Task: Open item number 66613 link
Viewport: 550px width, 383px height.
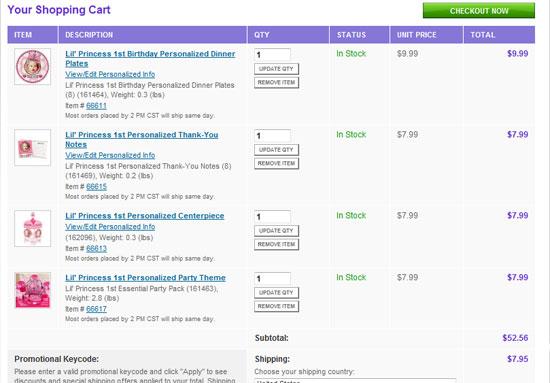Action: pyautogui.click(x=96, y=248)
